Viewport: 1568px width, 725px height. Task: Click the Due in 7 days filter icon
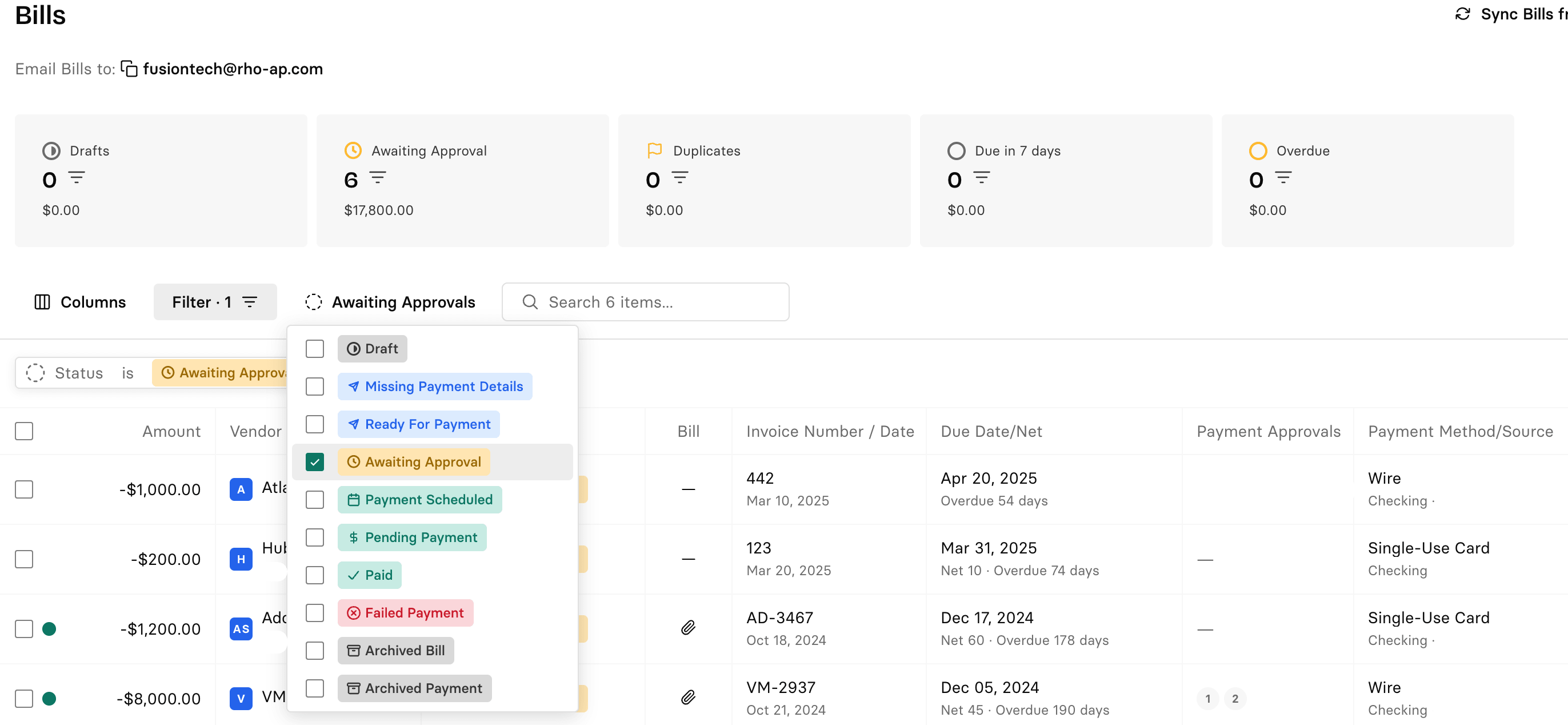click(982, 178)
